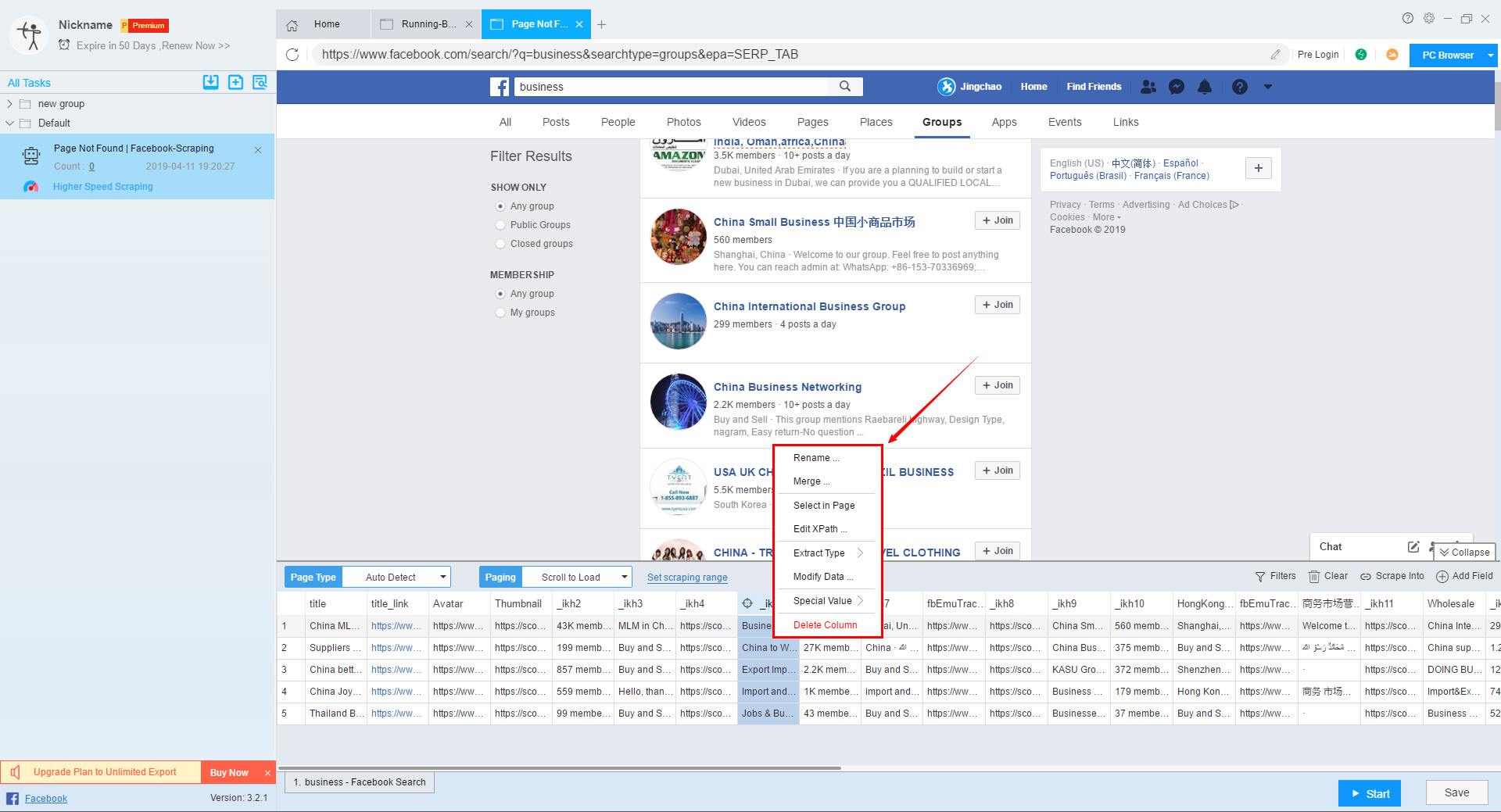This screenshot has height=812, width=1501.
Task: Open the Facebook account menu arrow
Action: [x=1268, y=87]
